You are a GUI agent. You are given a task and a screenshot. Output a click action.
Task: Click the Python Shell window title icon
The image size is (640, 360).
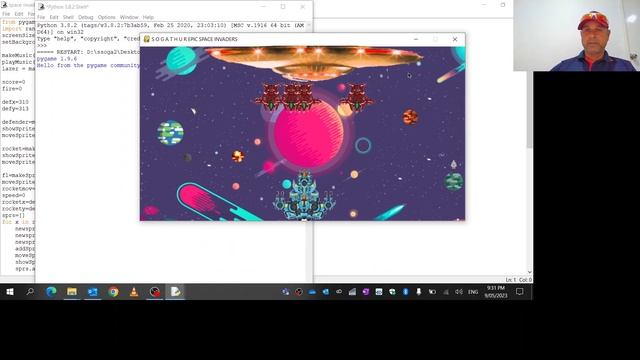(x=41, y=7)
